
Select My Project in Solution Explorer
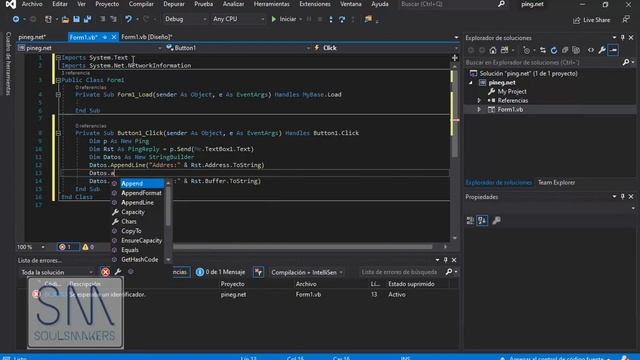point(512,91)
